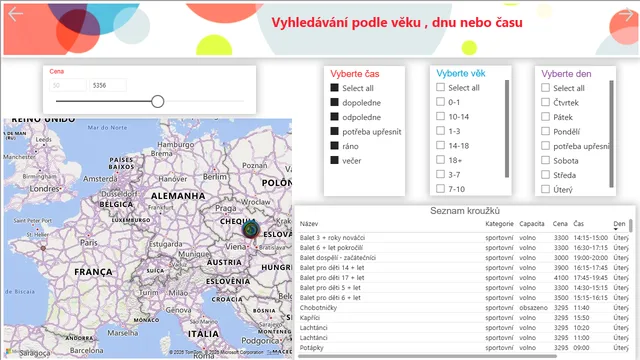Check Select all in Vyberte věk
This screenshot has width=640, height=360.
tap(440, 87)
